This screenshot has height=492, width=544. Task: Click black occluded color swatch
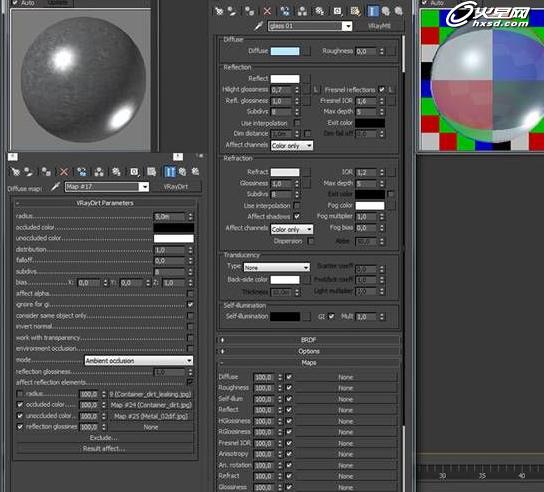pos(173,227)
